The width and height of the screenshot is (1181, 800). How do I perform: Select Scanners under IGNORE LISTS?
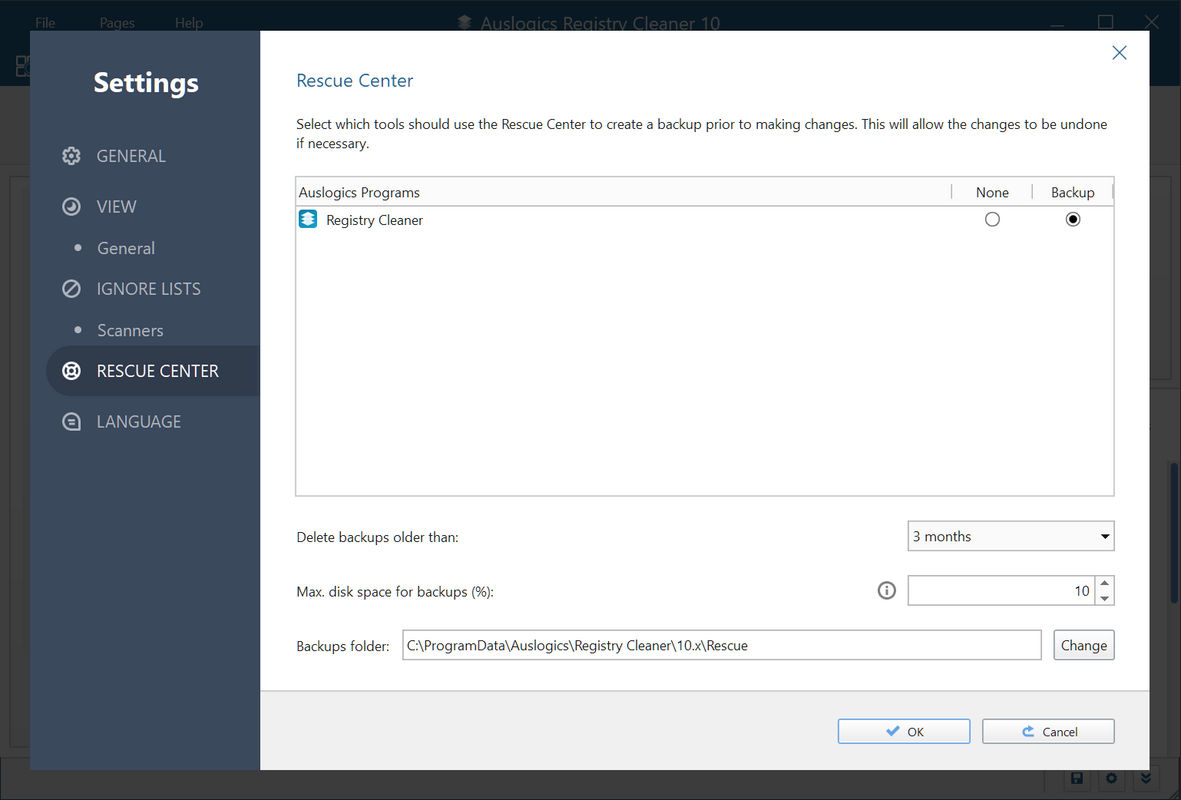(130, 330)
